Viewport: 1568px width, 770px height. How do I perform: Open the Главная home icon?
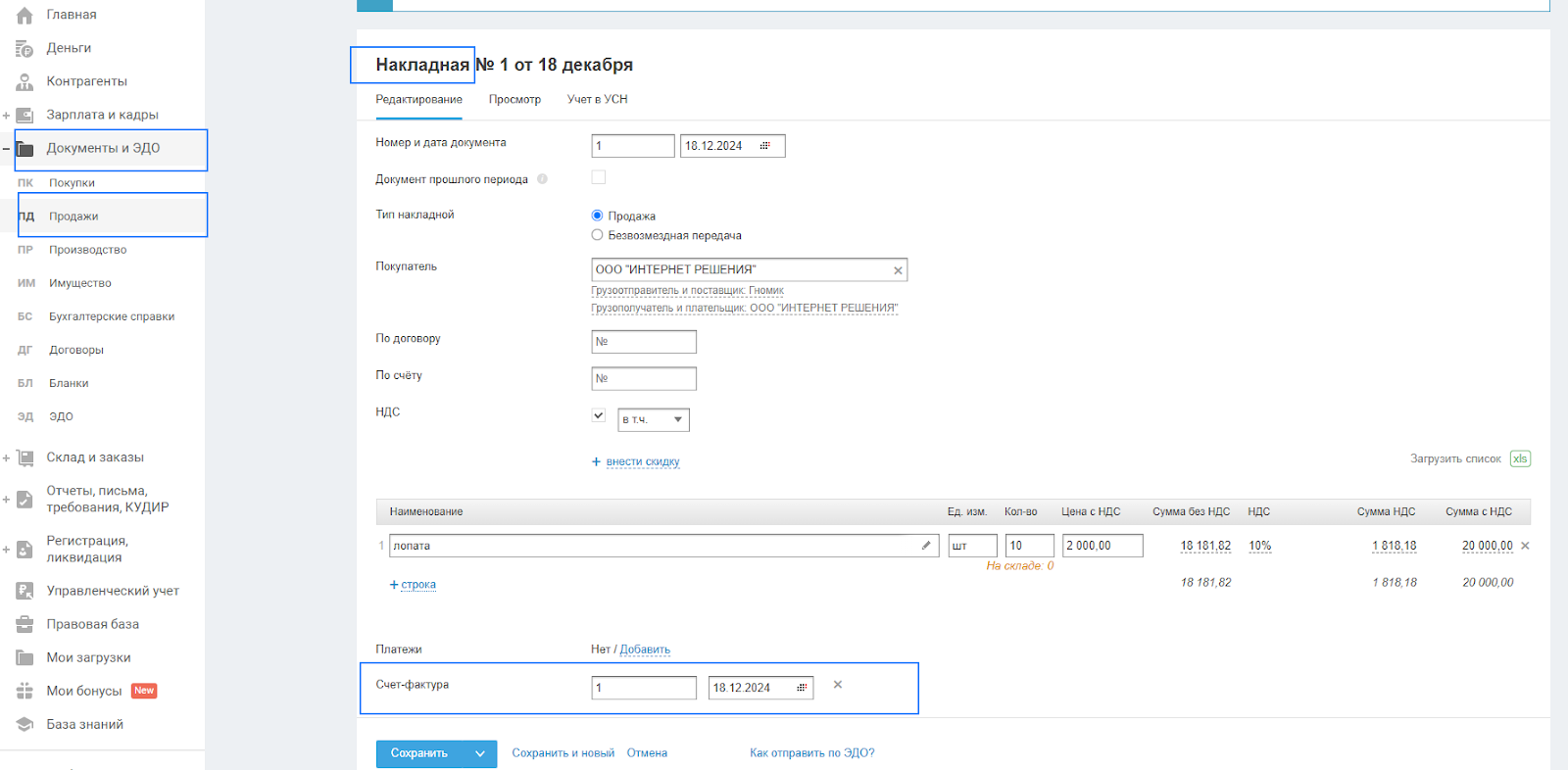(x=24, y=15)
